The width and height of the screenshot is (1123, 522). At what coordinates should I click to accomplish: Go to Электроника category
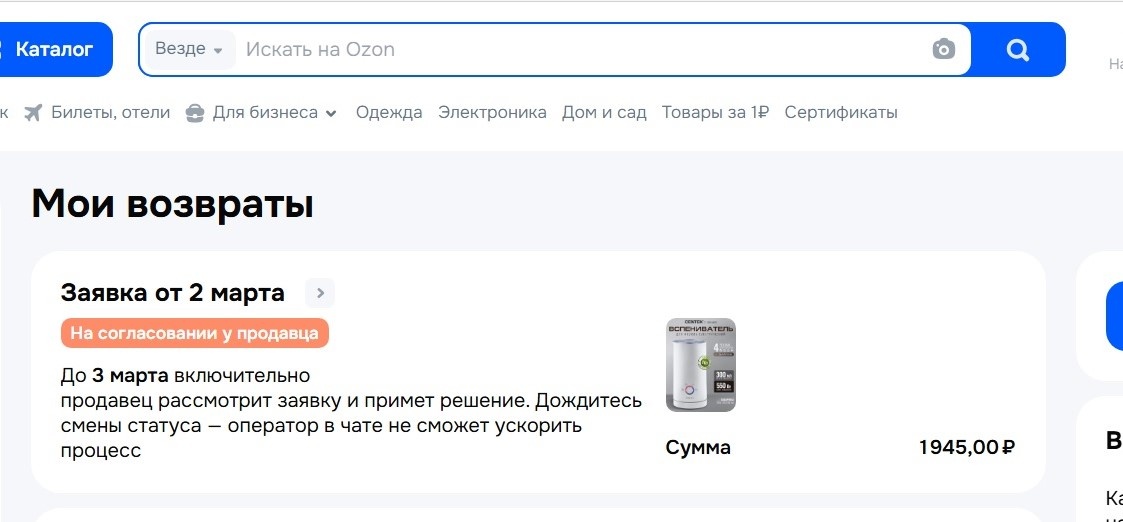click(x=492, y=112)
